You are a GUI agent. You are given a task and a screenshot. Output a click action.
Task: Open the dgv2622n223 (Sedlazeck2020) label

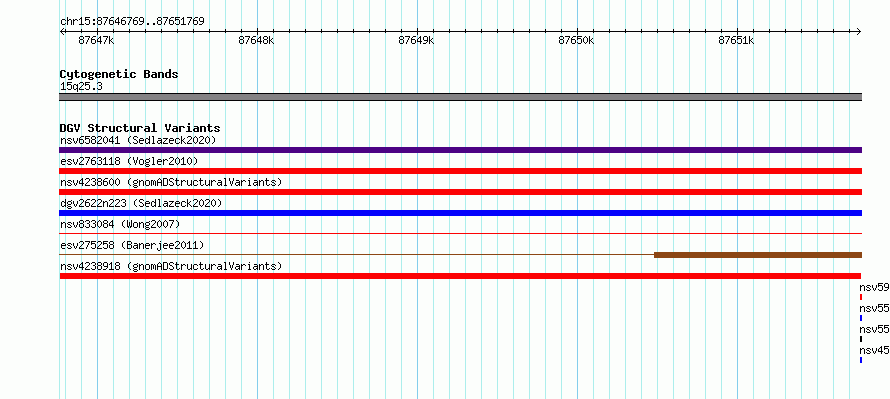point(141,203)
